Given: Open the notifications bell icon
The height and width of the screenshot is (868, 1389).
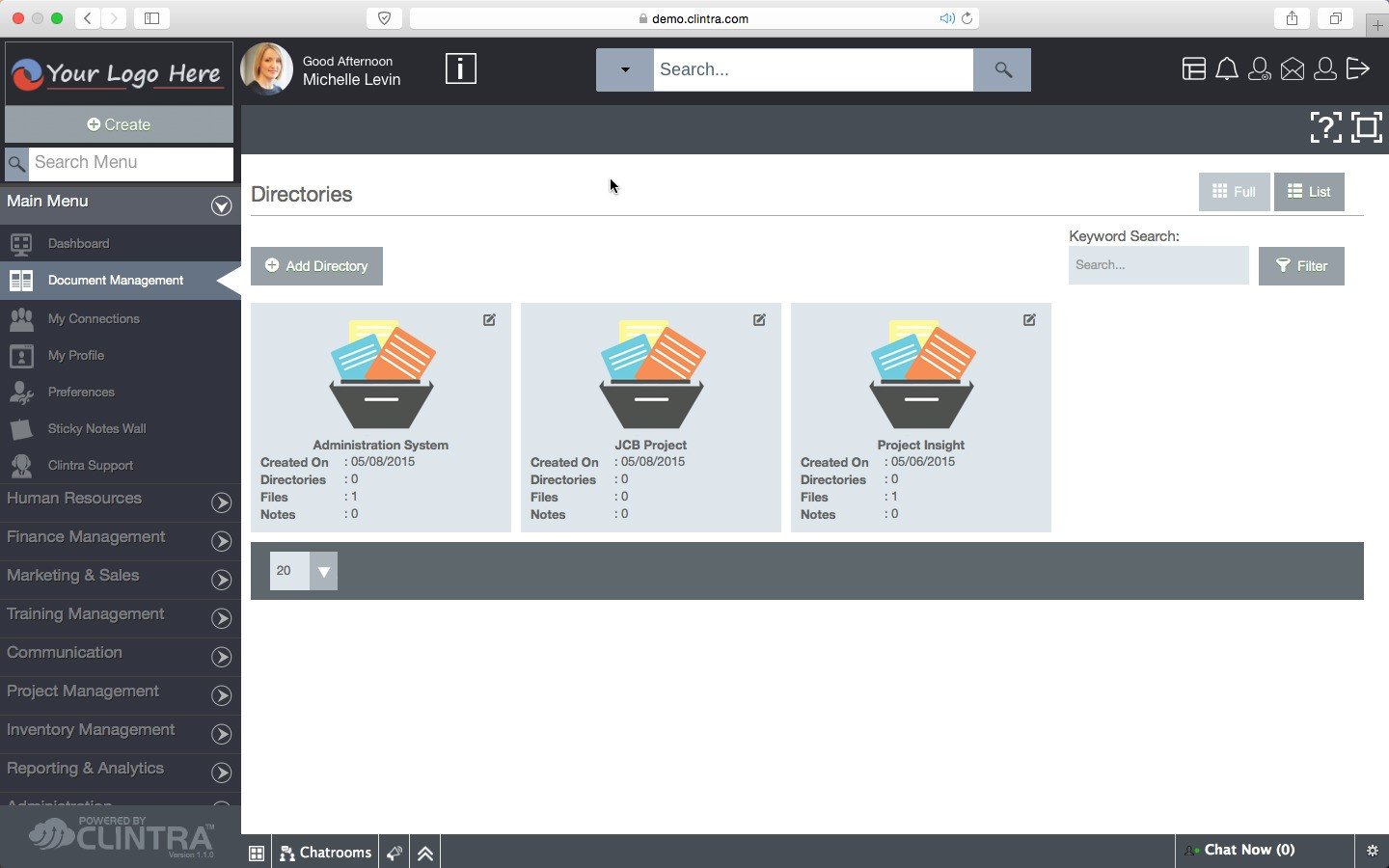Looking at the screenshot, I should click(x=1226, y=68).
